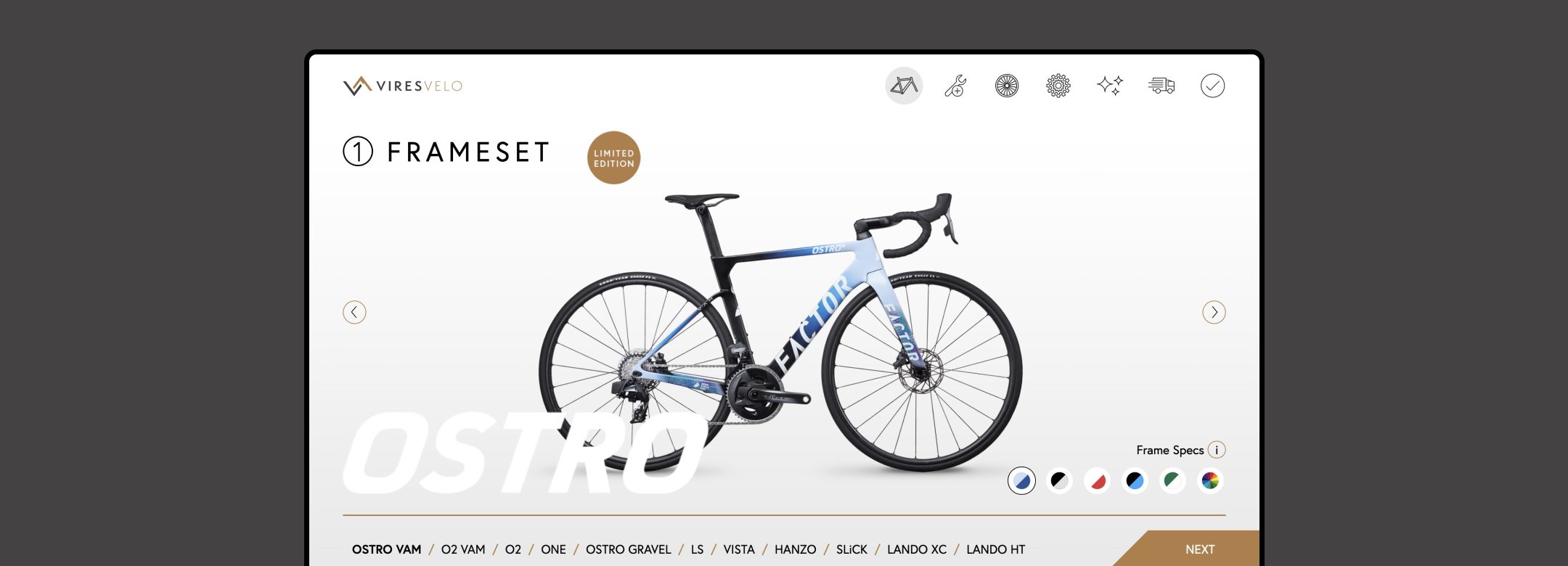Open Frame Specs info icon
Viewport: 1568px width, 566px height.
pyautogui.click(x=1217, y=450)
